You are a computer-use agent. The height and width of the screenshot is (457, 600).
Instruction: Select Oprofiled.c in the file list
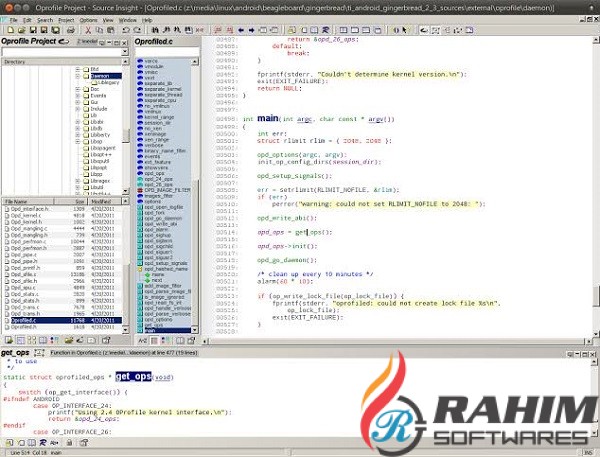pos(63,320)
